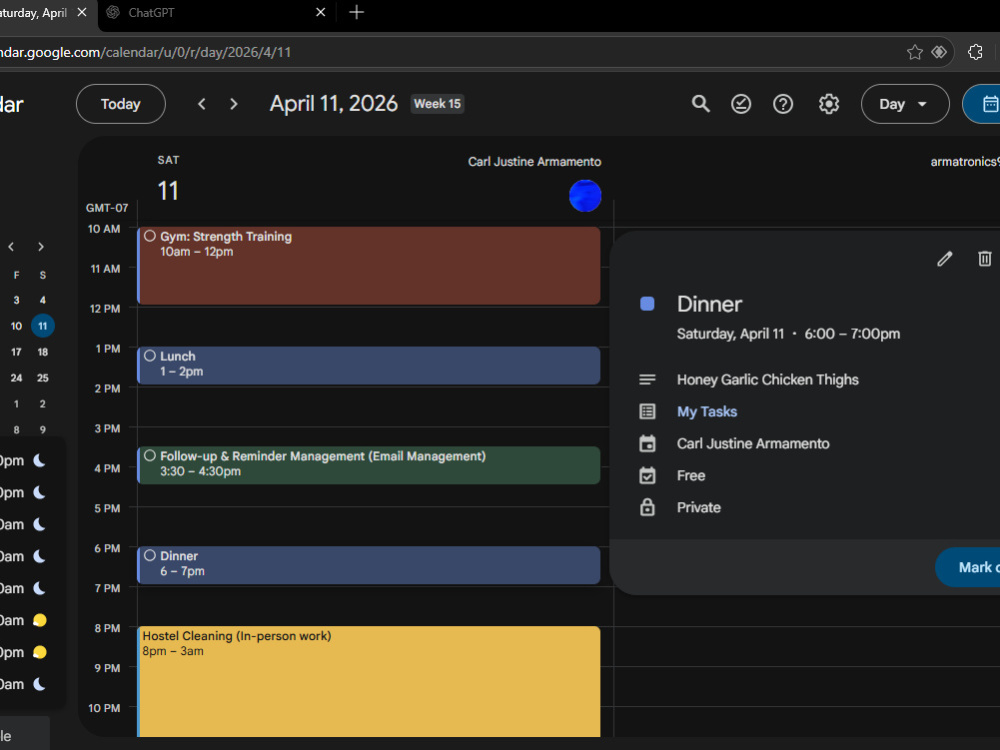The height and width of the screenshot is (750, 1000).
Task: Click the Dinner 6 – 7pm task block
Action: [x=369, y=565]
